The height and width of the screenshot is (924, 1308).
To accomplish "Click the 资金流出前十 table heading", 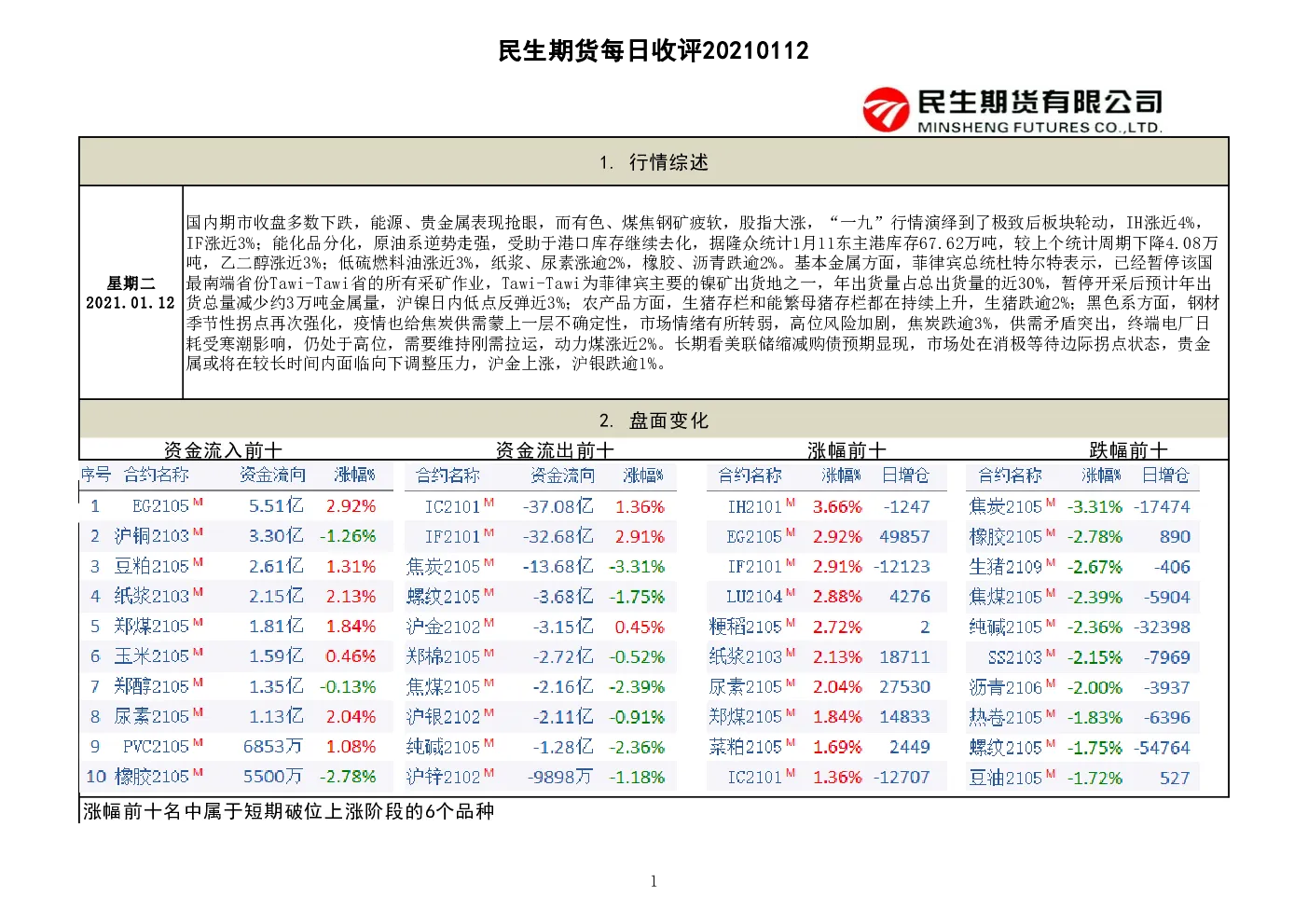I will (555, 450).
